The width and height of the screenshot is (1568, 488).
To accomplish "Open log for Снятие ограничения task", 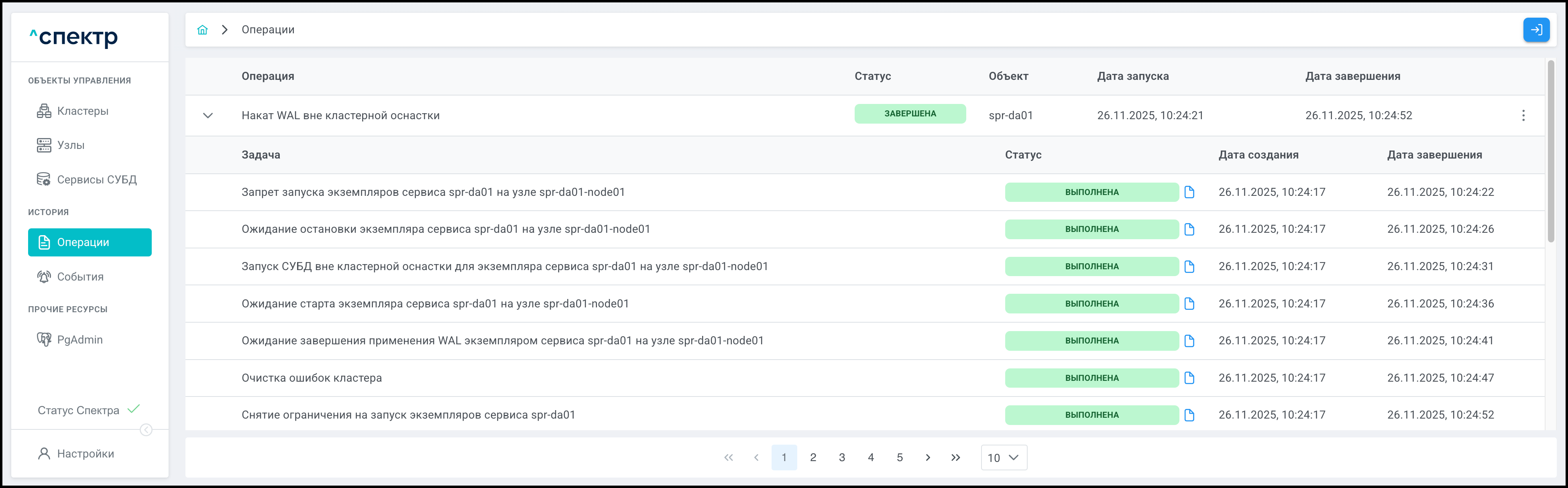I will [1189, 415].
